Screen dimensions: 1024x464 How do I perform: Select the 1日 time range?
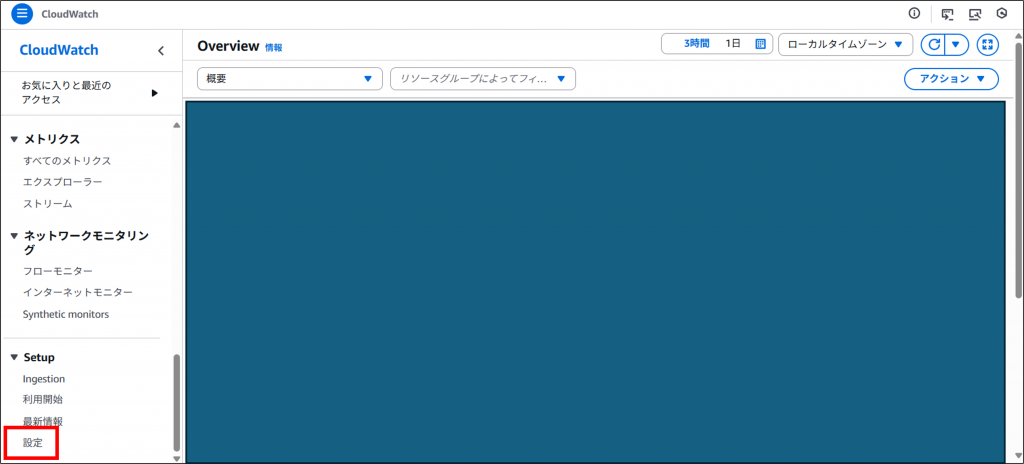pos(733,44)
